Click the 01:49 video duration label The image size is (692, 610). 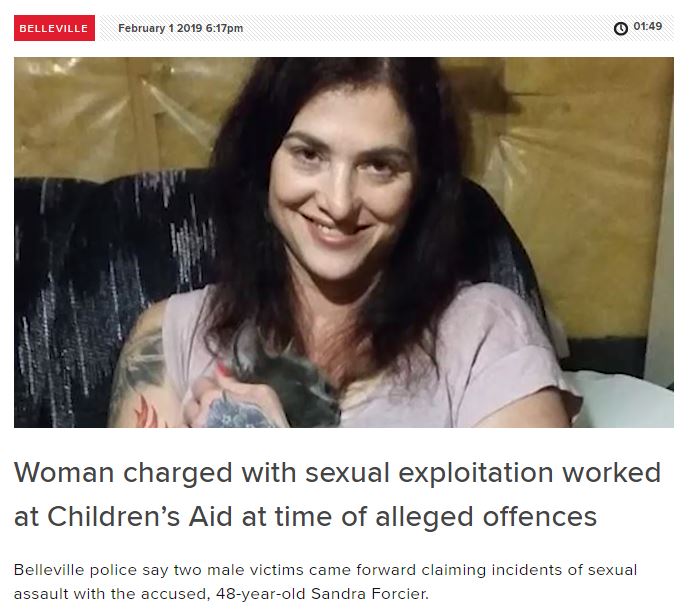click(647, 26)
